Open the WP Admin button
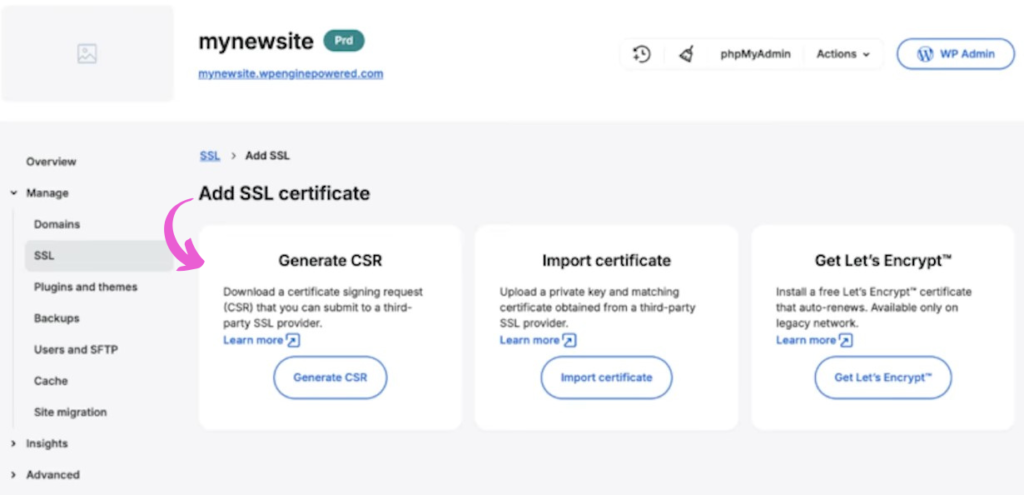The width and height of the screenshot is (1024, 495). point(955,54)
